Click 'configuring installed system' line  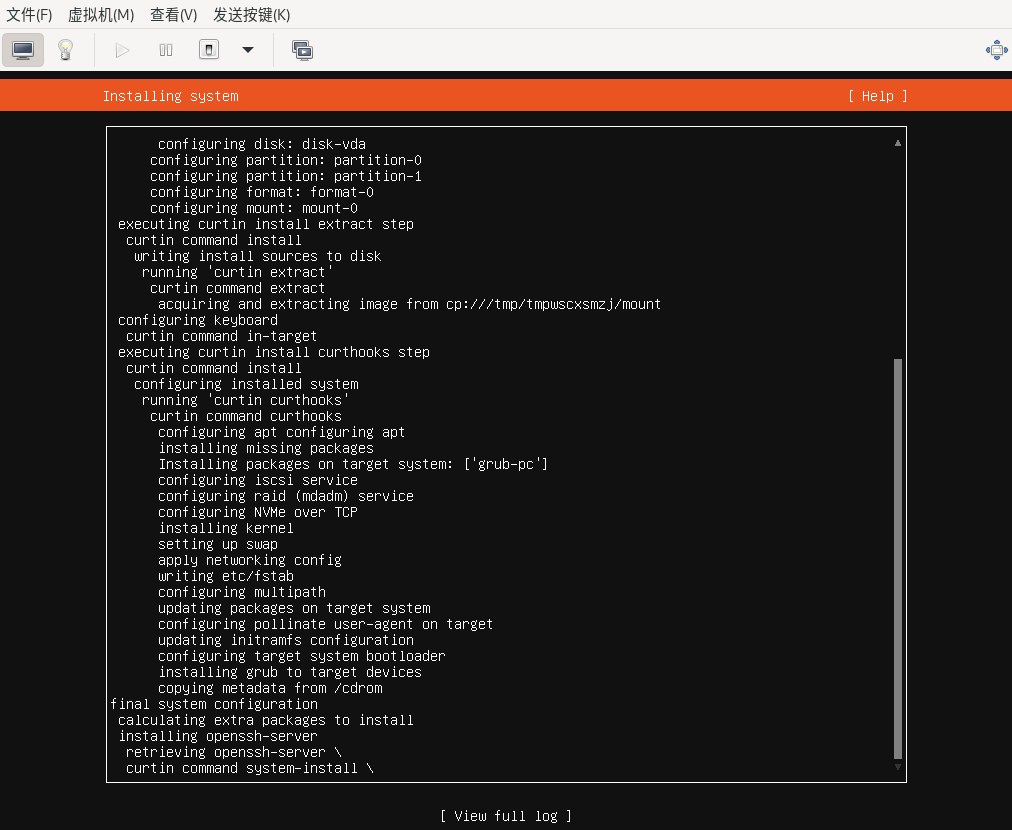pos(246,384)
